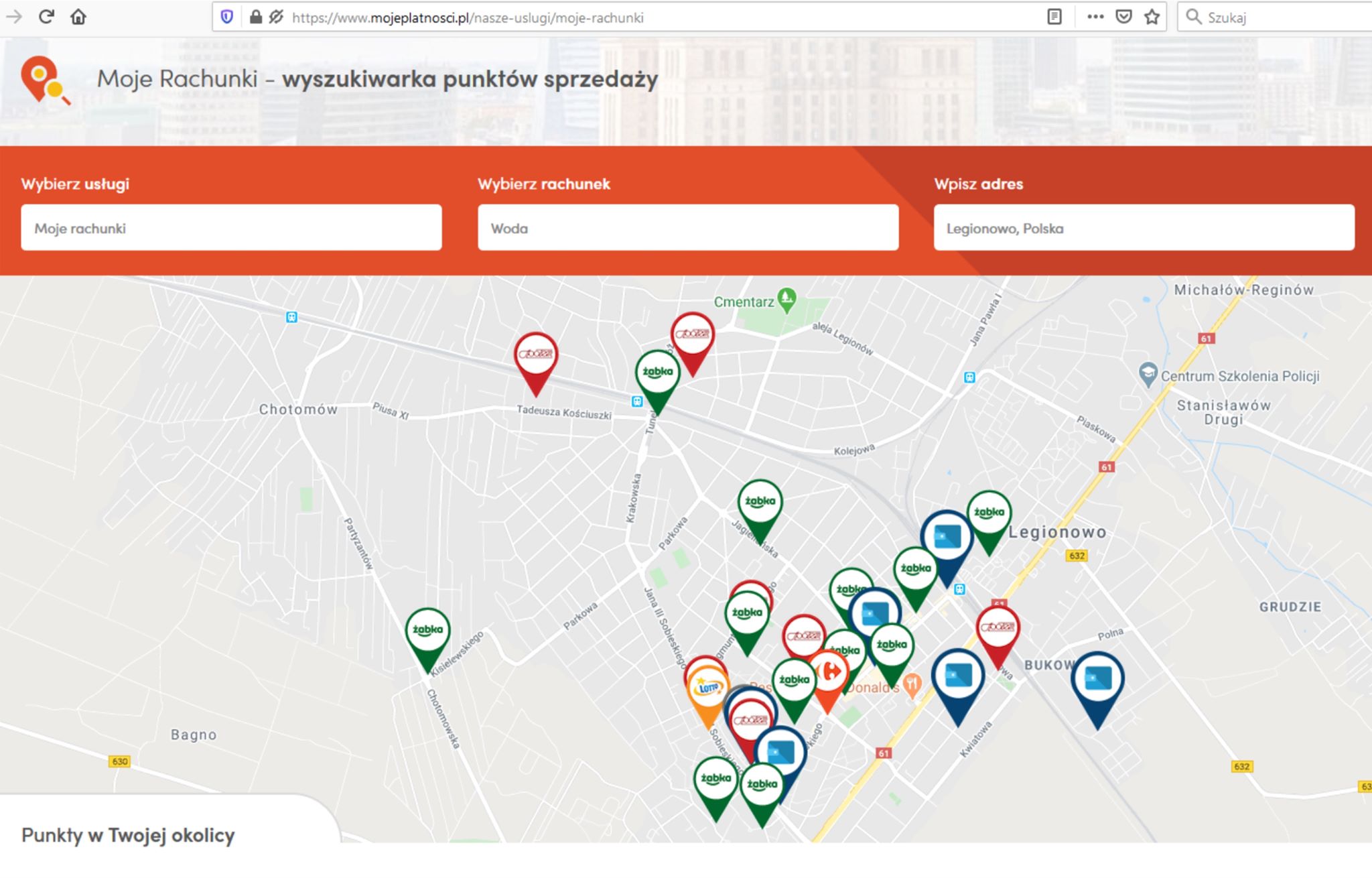The height and width of the screenshot is (878, 1372).
Task: Select the red pin near Tadeusza Kościuszki street
Action: [x=535, y=355]
